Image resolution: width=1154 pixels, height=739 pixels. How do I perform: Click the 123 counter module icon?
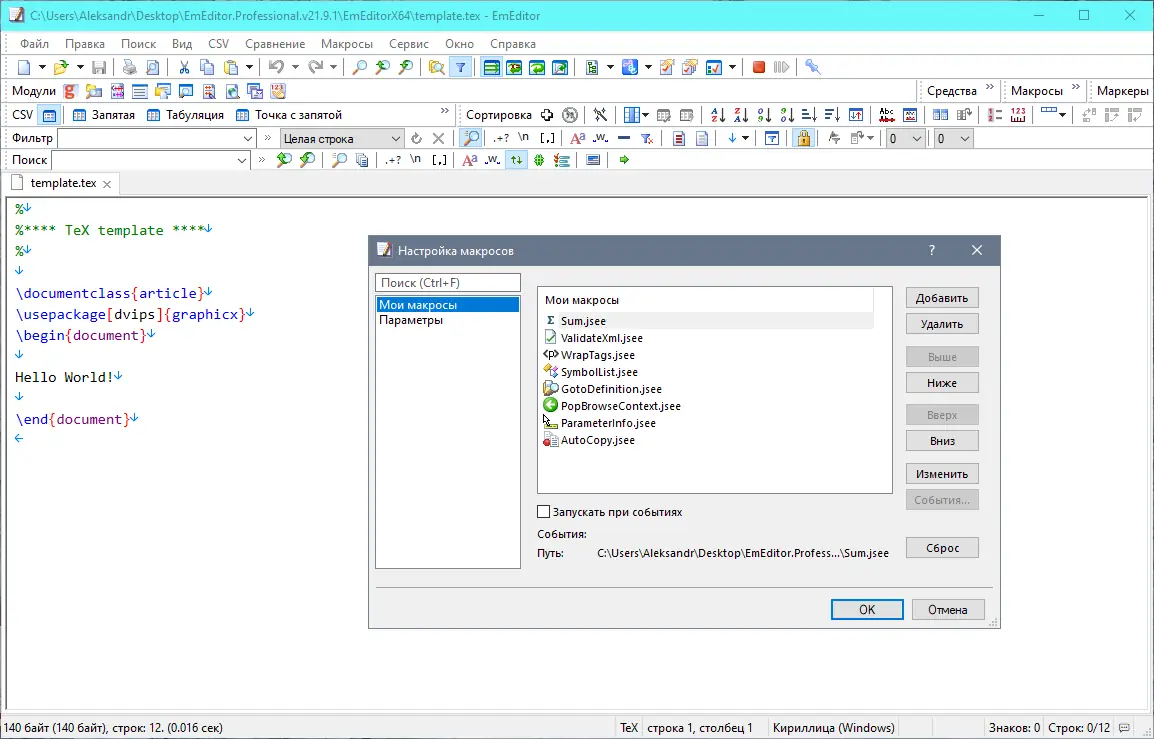coord(277,91)
